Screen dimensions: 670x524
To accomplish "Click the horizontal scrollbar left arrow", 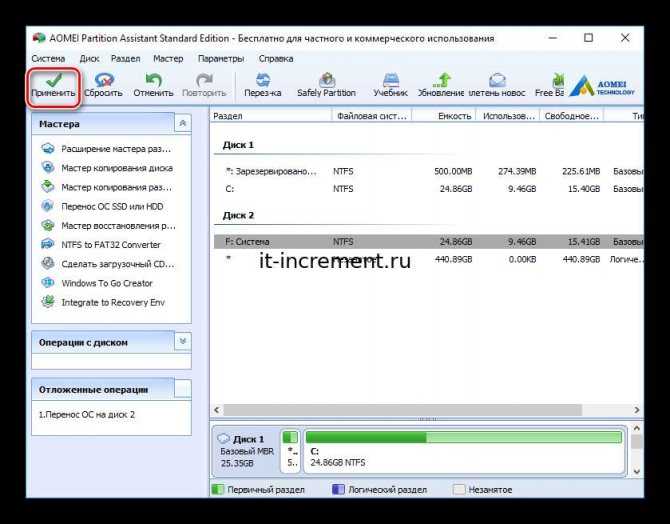I will tap(217, 410).
